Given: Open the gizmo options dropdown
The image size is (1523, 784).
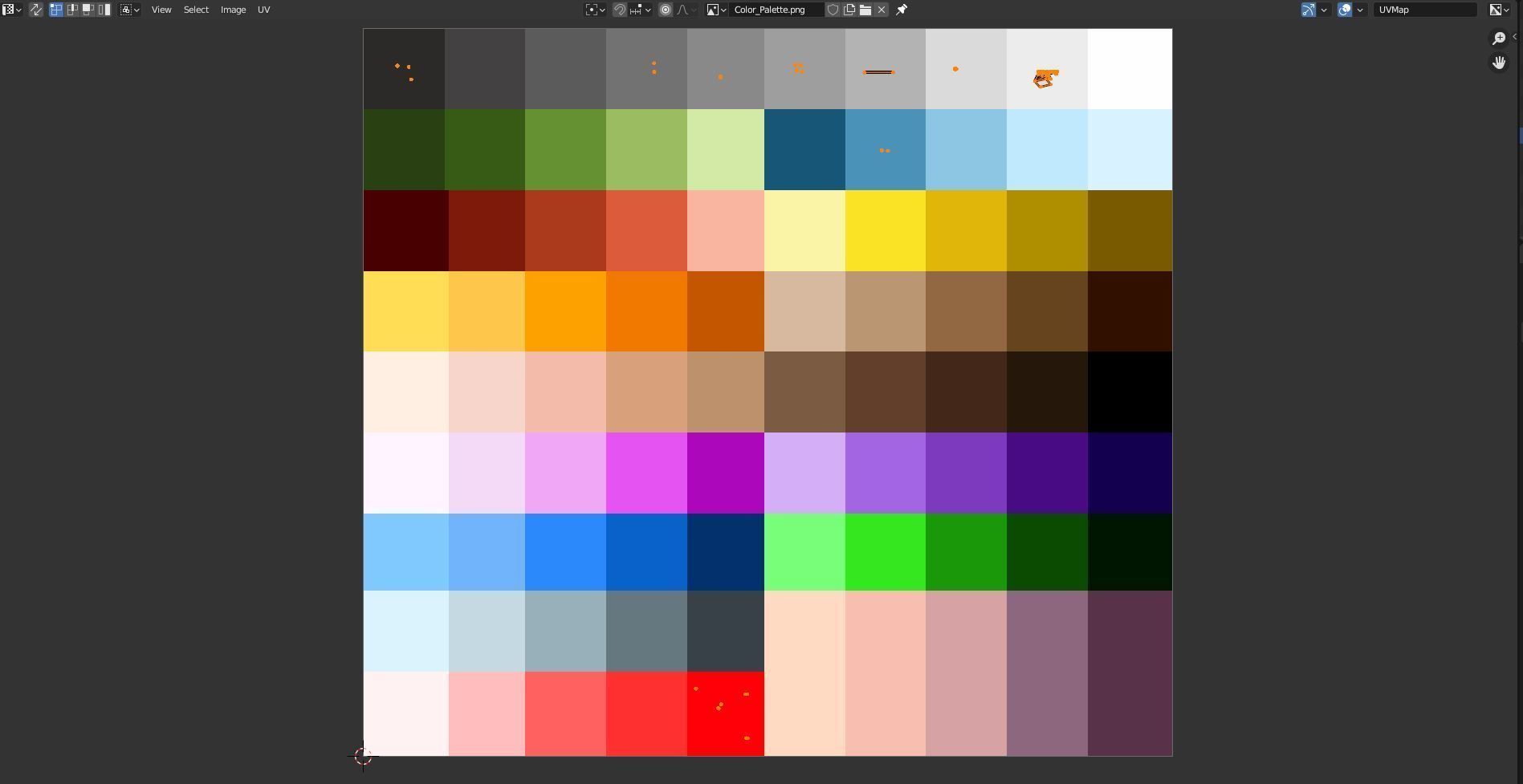Looking at the screenshot, I should click(x=1324, y=10).
